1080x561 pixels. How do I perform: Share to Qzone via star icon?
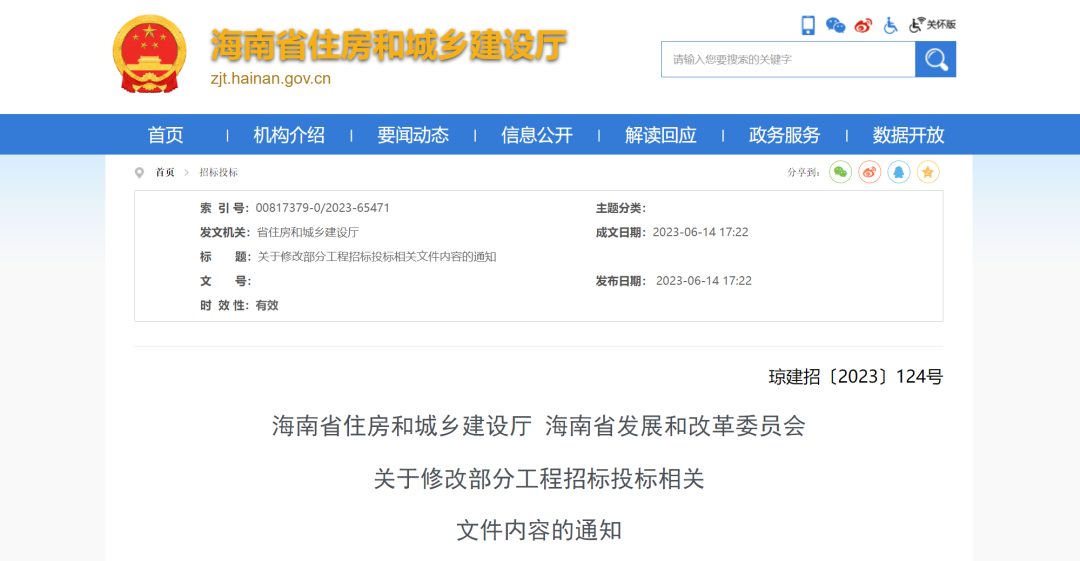pos(928,172)
